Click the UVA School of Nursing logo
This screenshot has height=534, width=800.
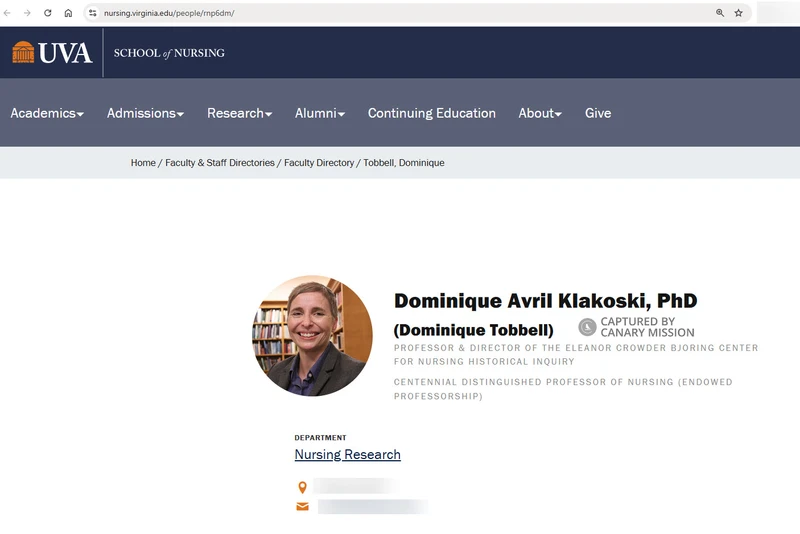[118, 53]
